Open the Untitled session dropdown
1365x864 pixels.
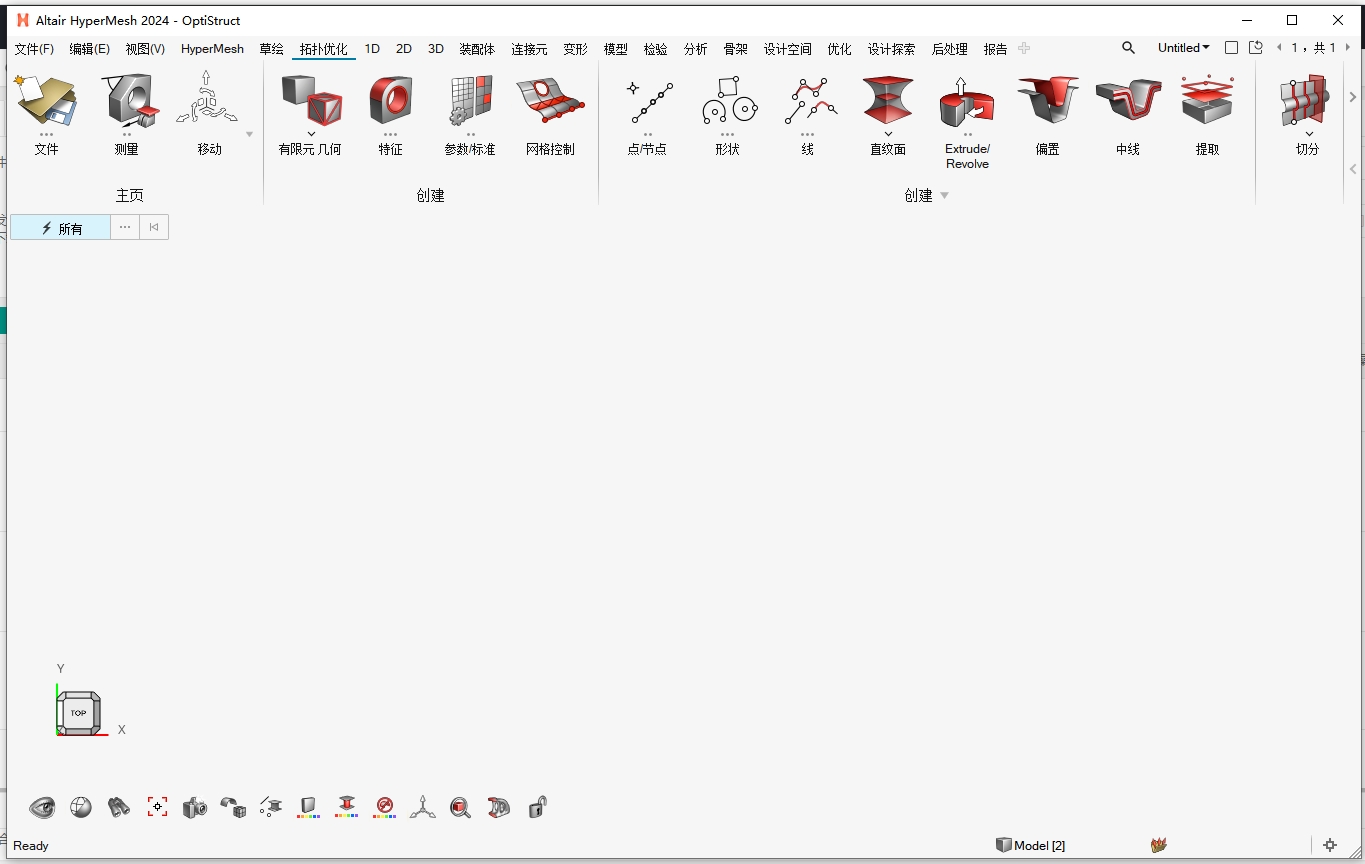(1183, 47)
